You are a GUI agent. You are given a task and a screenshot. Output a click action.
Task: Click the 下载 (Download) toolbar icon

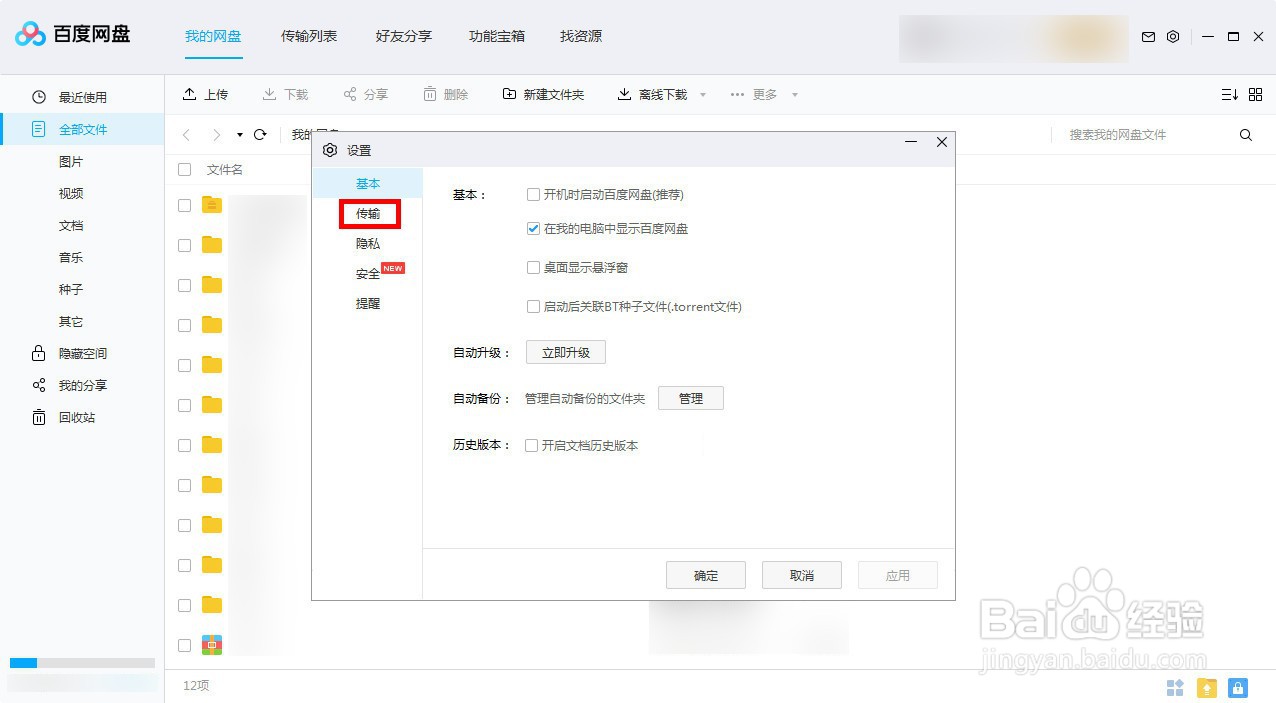[268, 93]
